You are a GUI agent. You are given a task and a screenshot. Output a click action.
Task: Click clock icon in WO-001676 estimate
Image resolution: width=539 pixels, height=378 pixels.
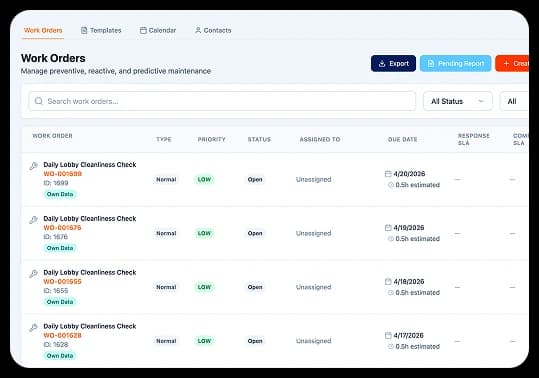tap(391, 239)
